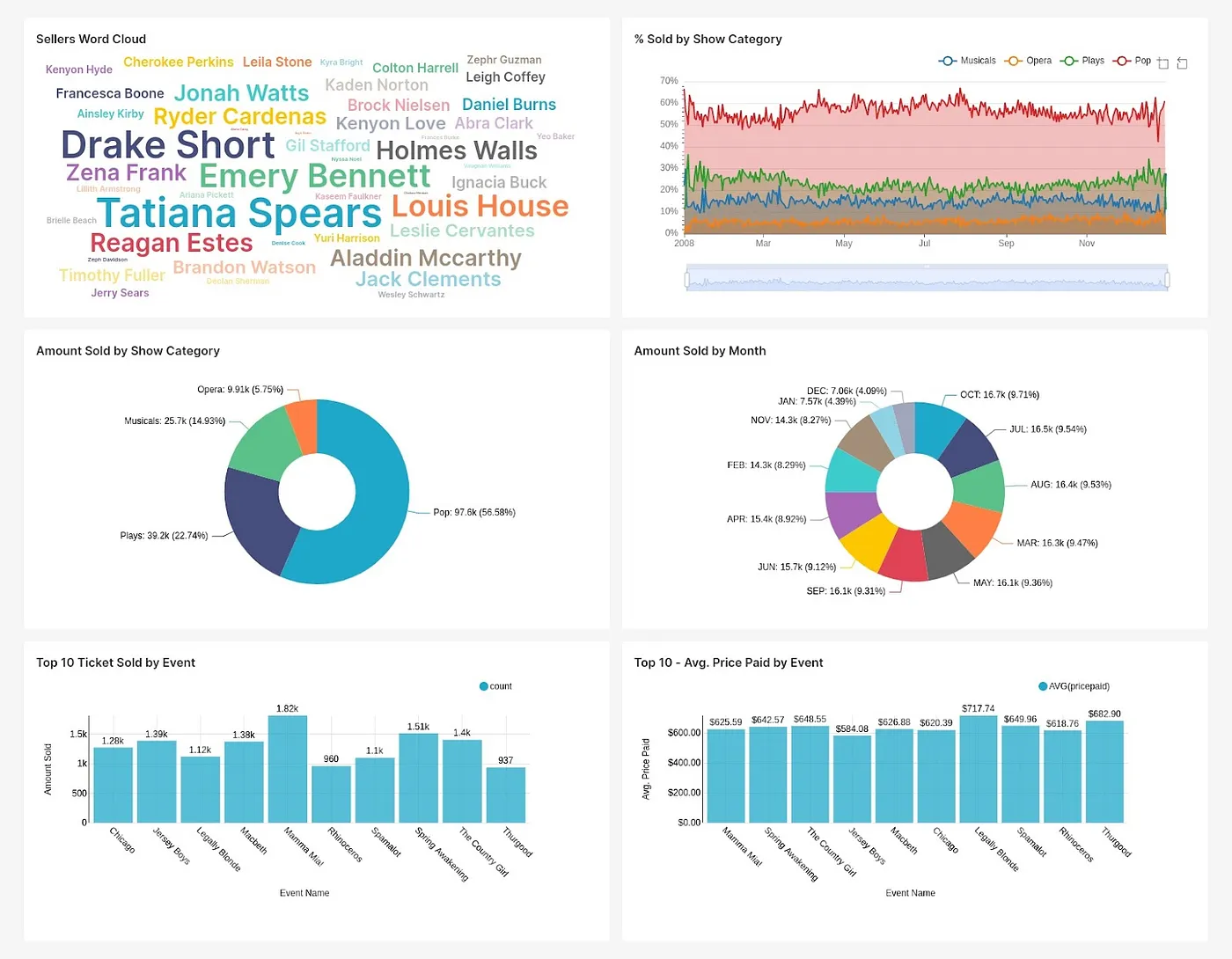
Task: Click the $584.08 Jersey Boys price bar
Action: tap(853, 780)
